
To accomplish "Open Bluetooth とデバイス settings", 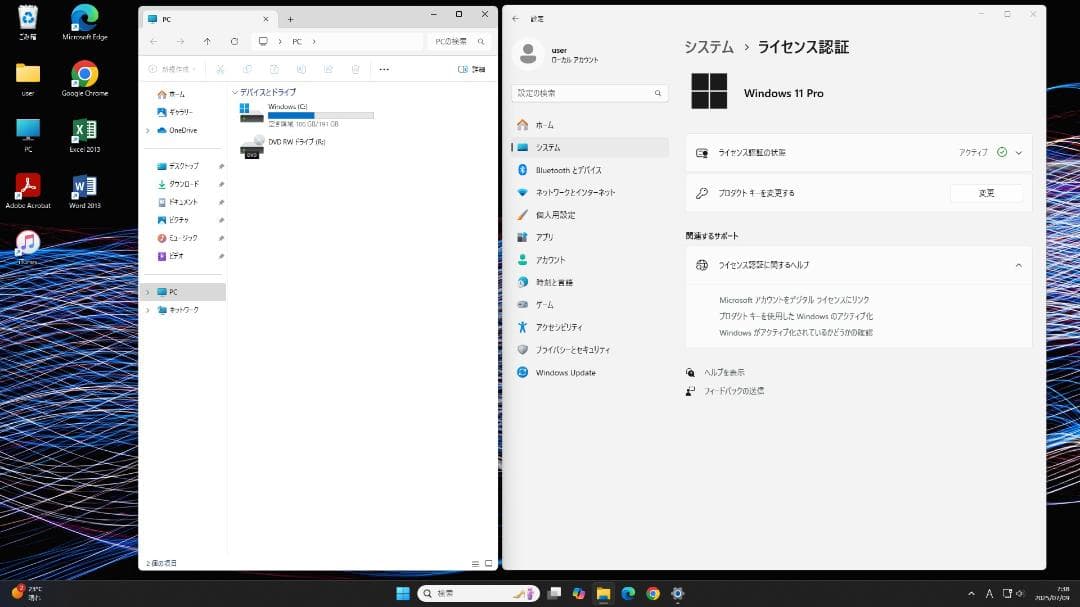I will [x=570, y=169].
